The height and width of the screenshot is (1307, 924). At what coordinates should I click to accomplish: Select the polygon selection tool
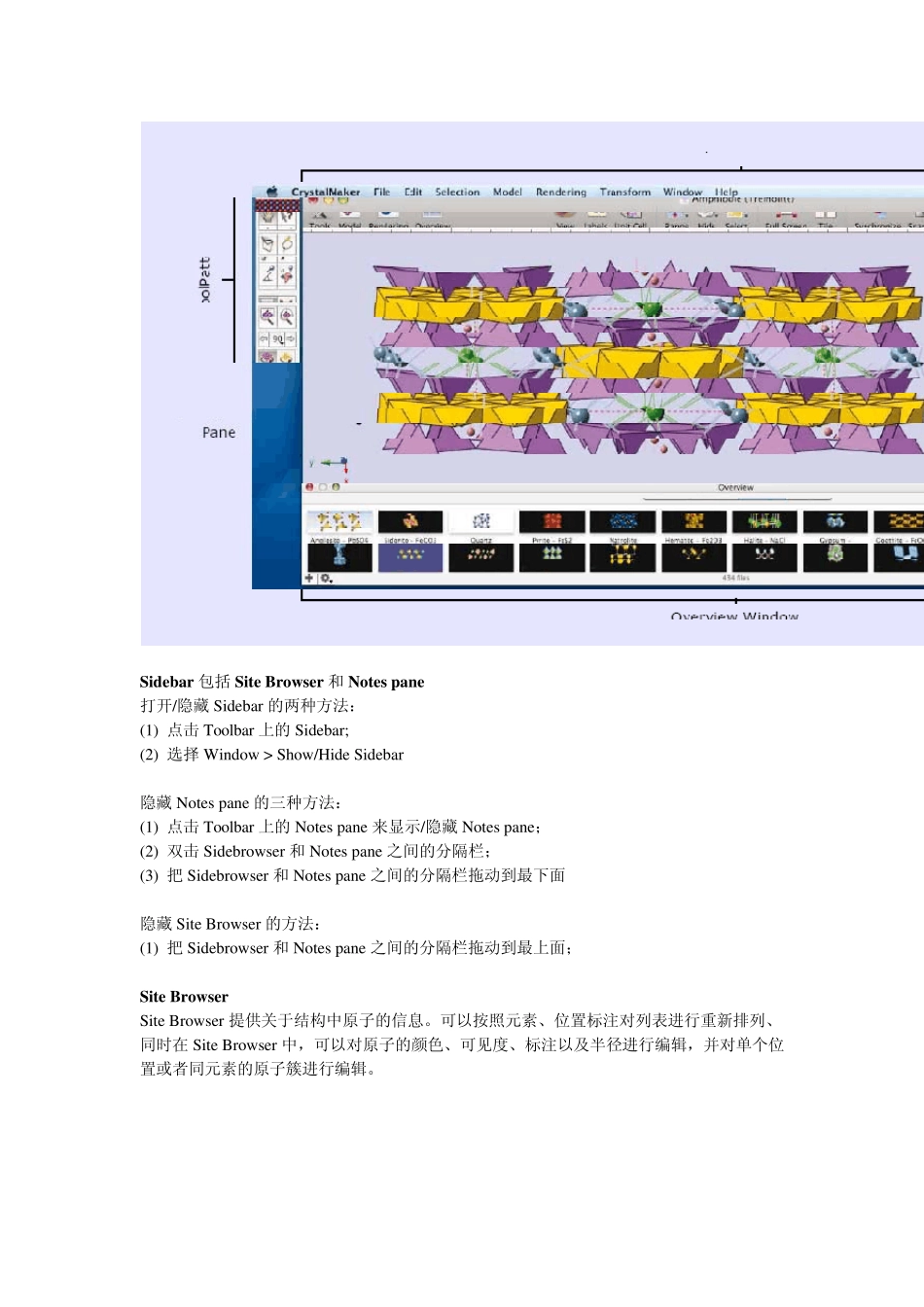[x=267, y=244]
